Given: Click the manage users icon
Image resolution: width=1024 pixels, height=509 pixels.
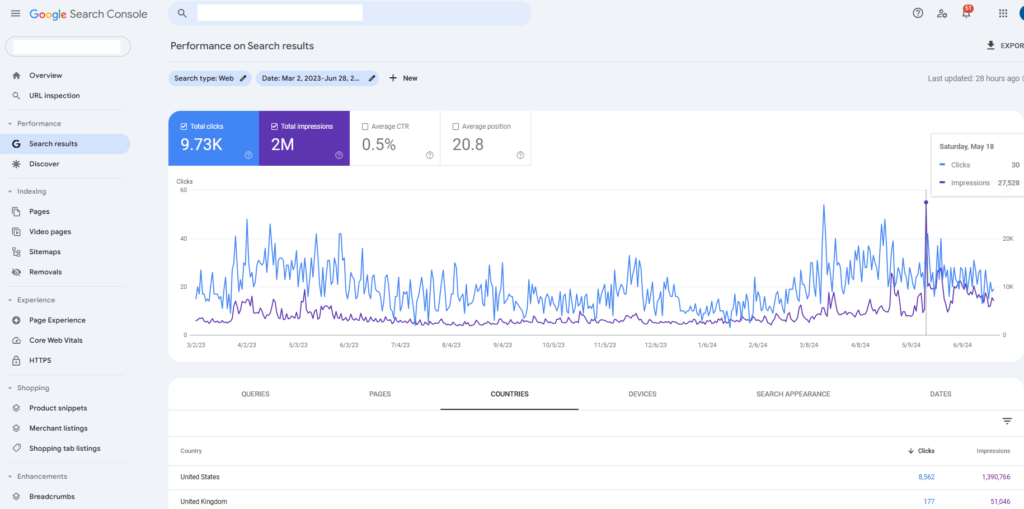Looking at the screenshot, I should click(942, 13).
